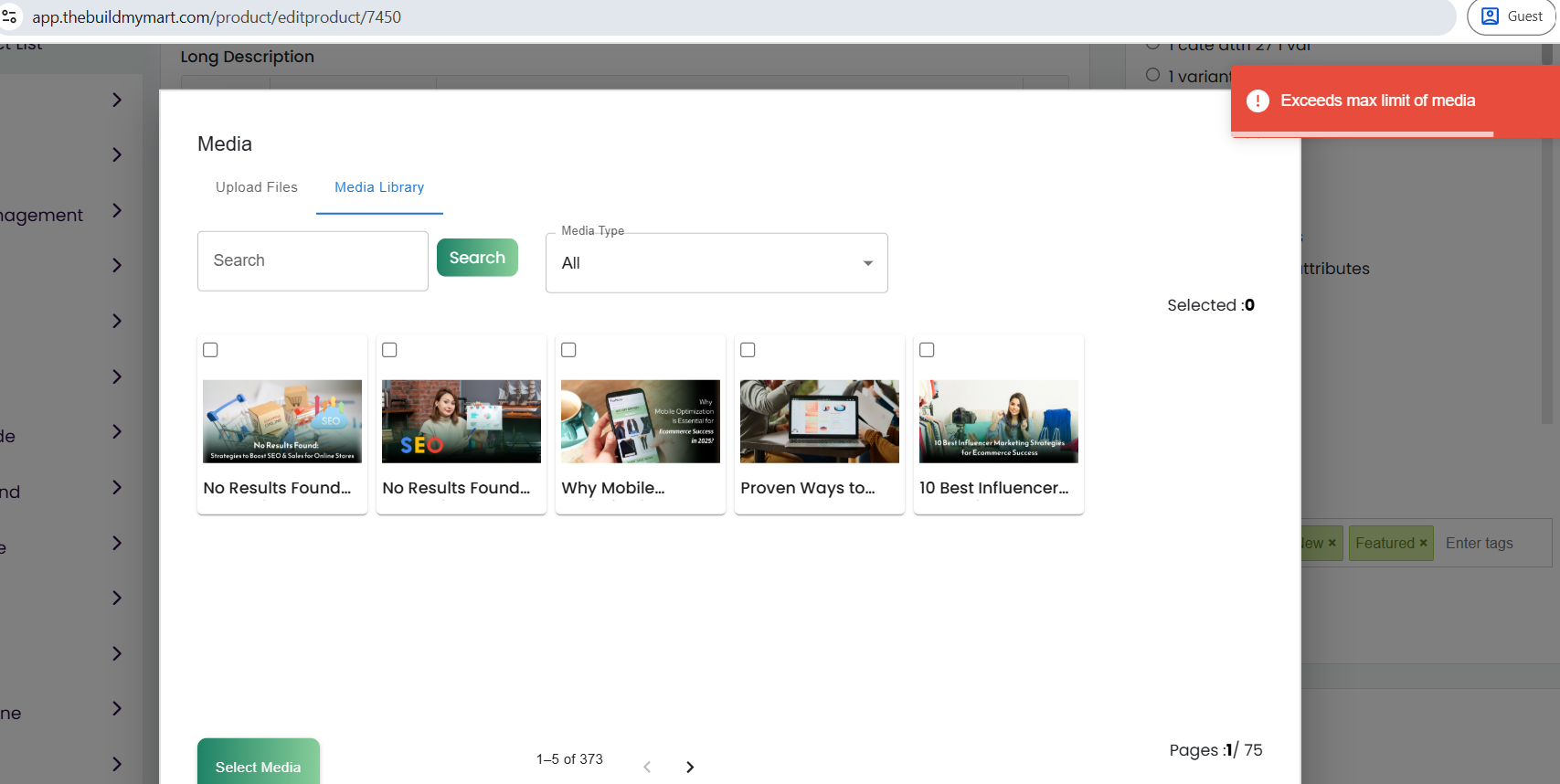Screen dimensions: 1560x784
Task: Remove the tag left of Featured
Action: (x=1332, y=543)
